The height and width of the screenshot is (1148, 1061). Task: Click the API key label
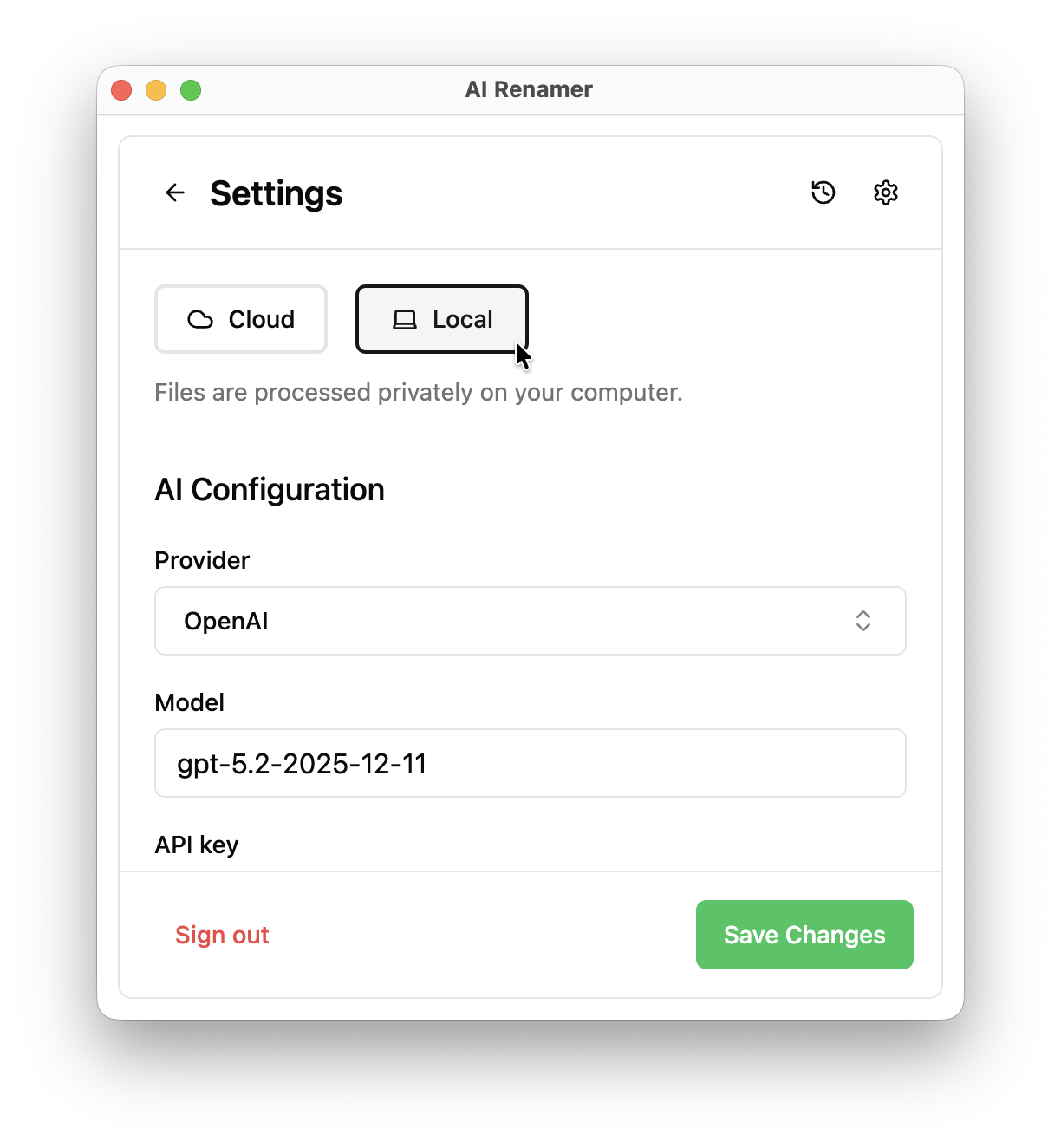197,845
